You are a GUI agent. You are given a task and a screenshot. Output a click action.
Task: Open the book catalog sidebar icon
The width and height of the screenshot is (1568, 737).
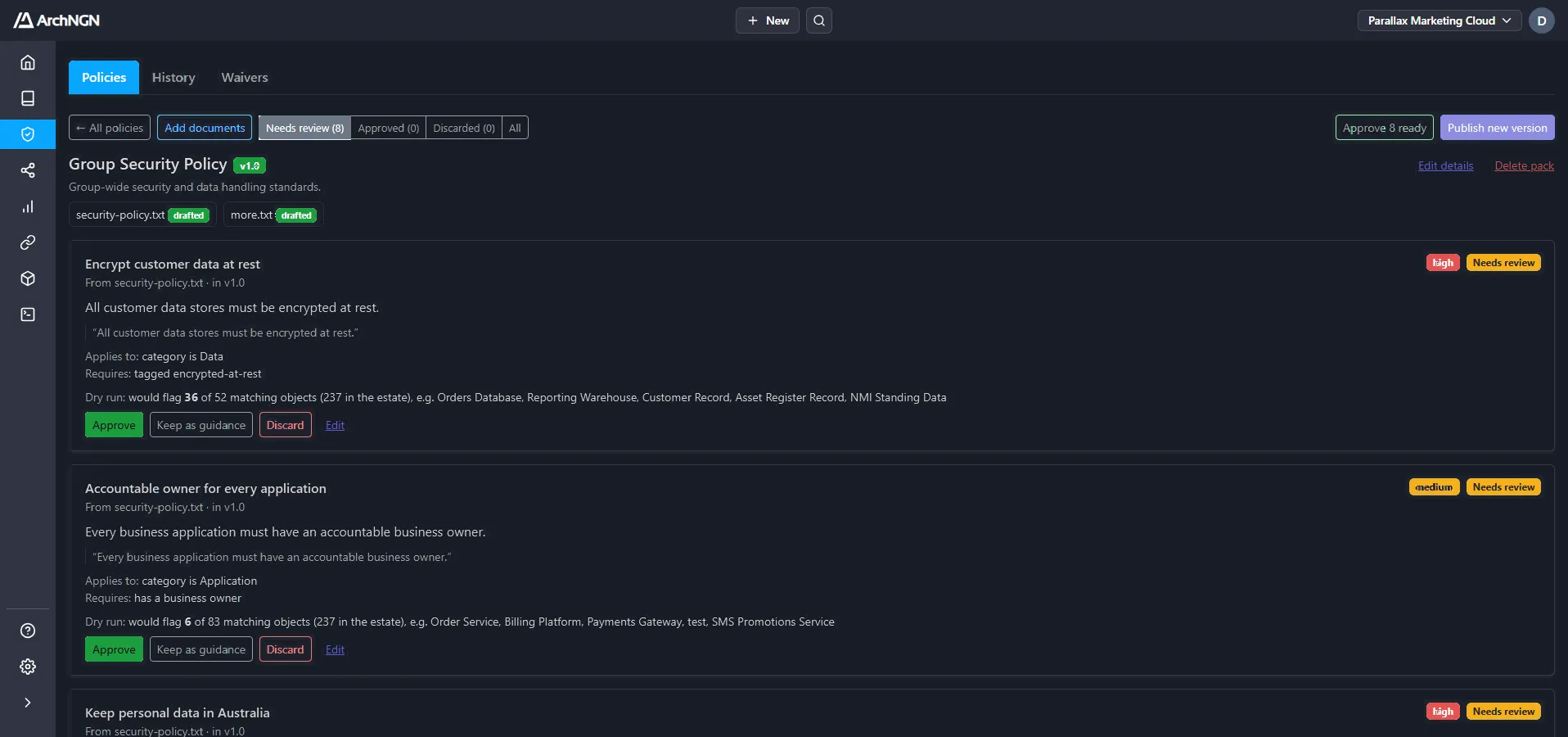[28, 98]
